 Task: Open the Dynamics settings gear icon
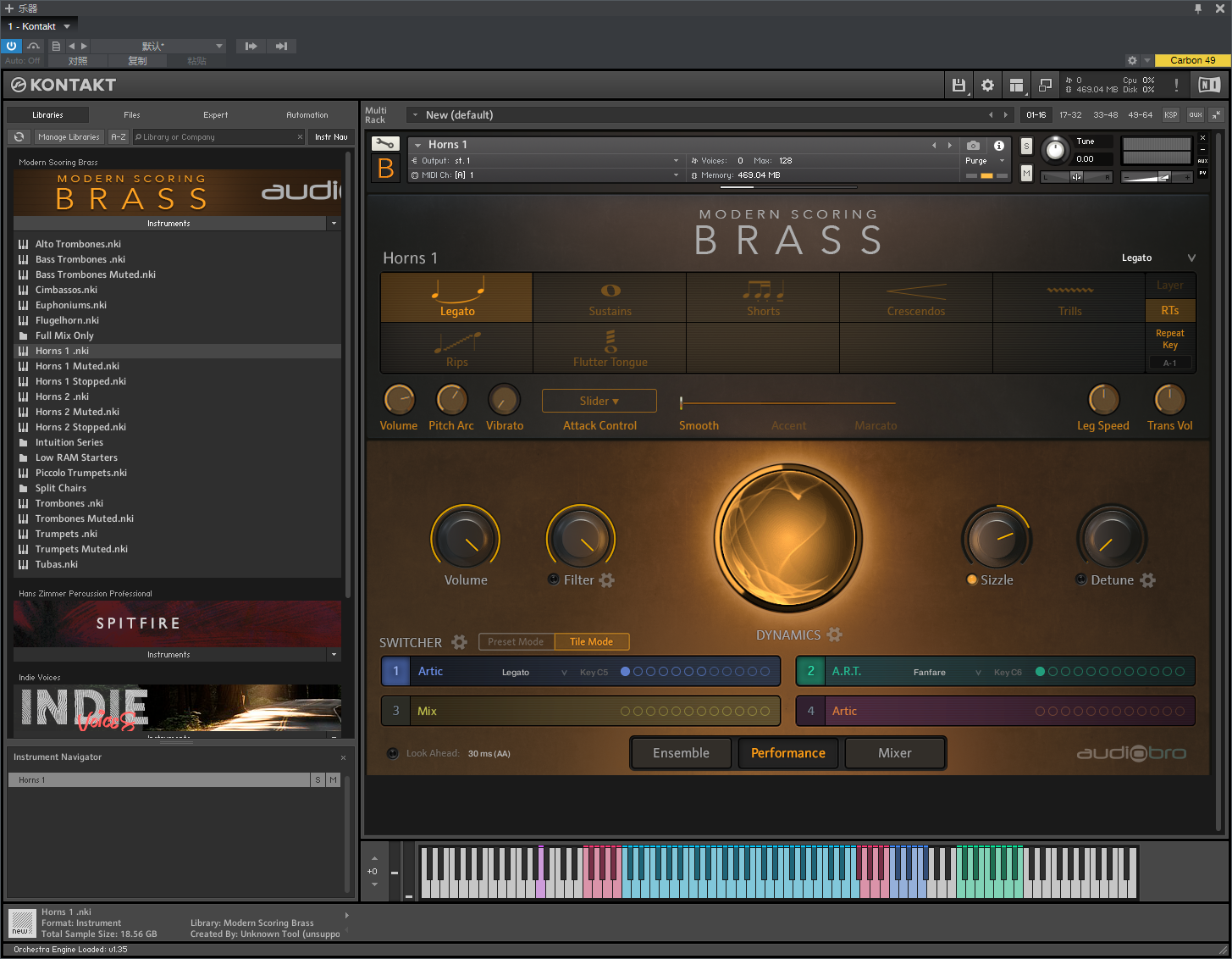coord(835,635)
